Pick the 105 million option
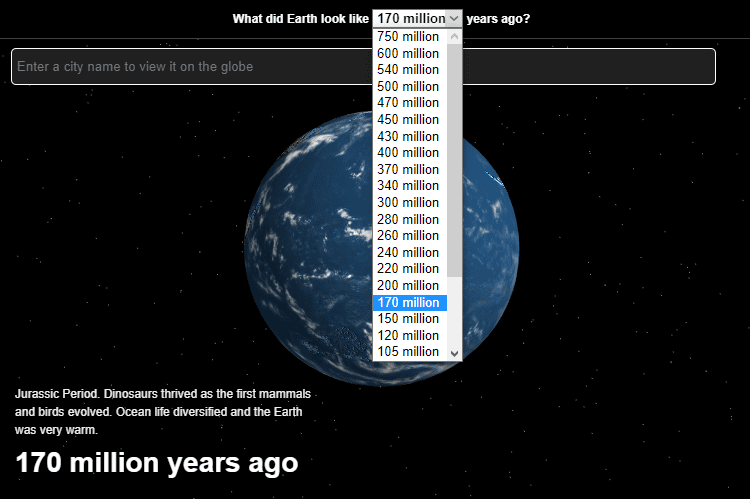 coord(410,352)
